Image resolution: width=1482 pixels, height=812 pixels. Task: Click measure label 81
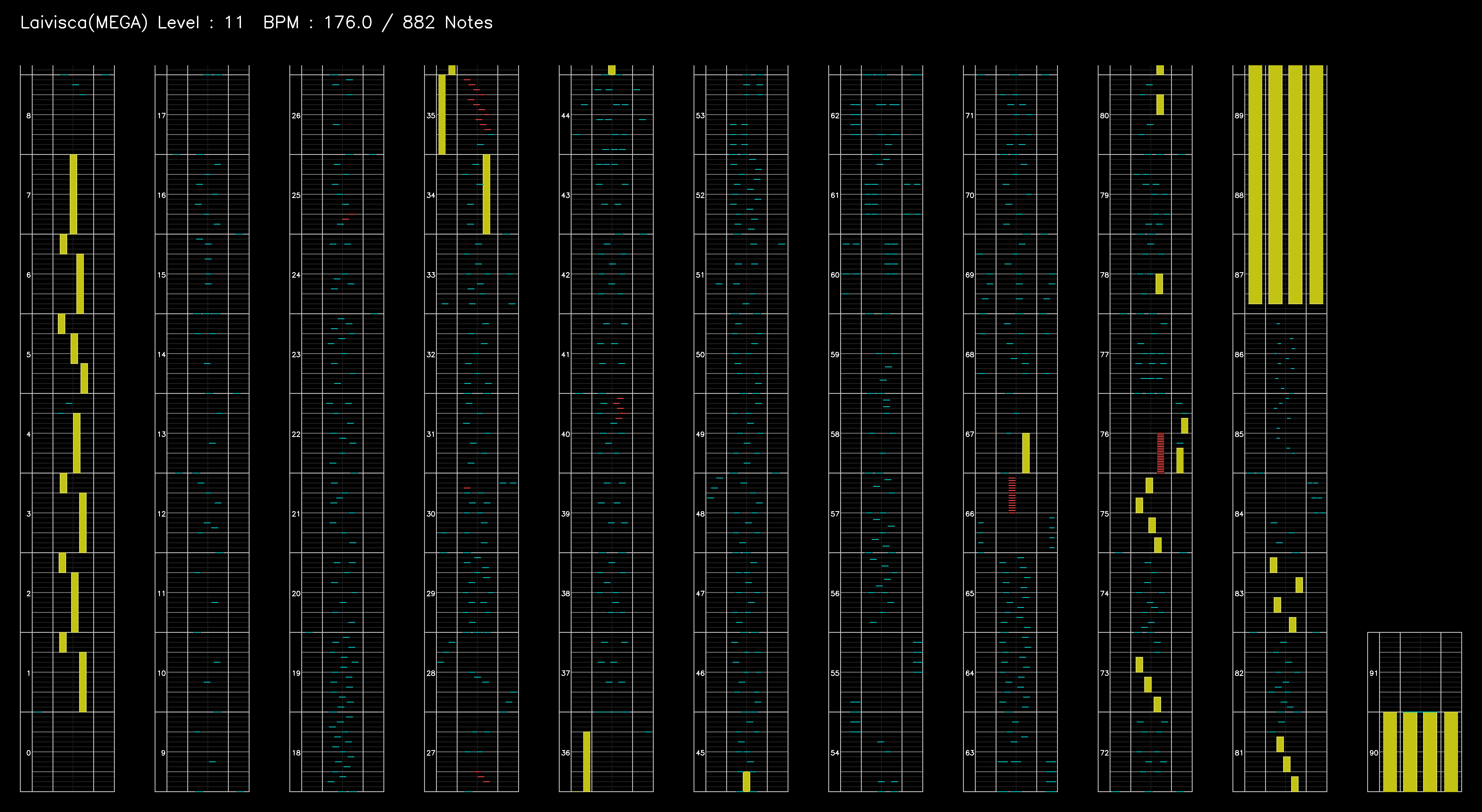click(x=1239, y=753)
